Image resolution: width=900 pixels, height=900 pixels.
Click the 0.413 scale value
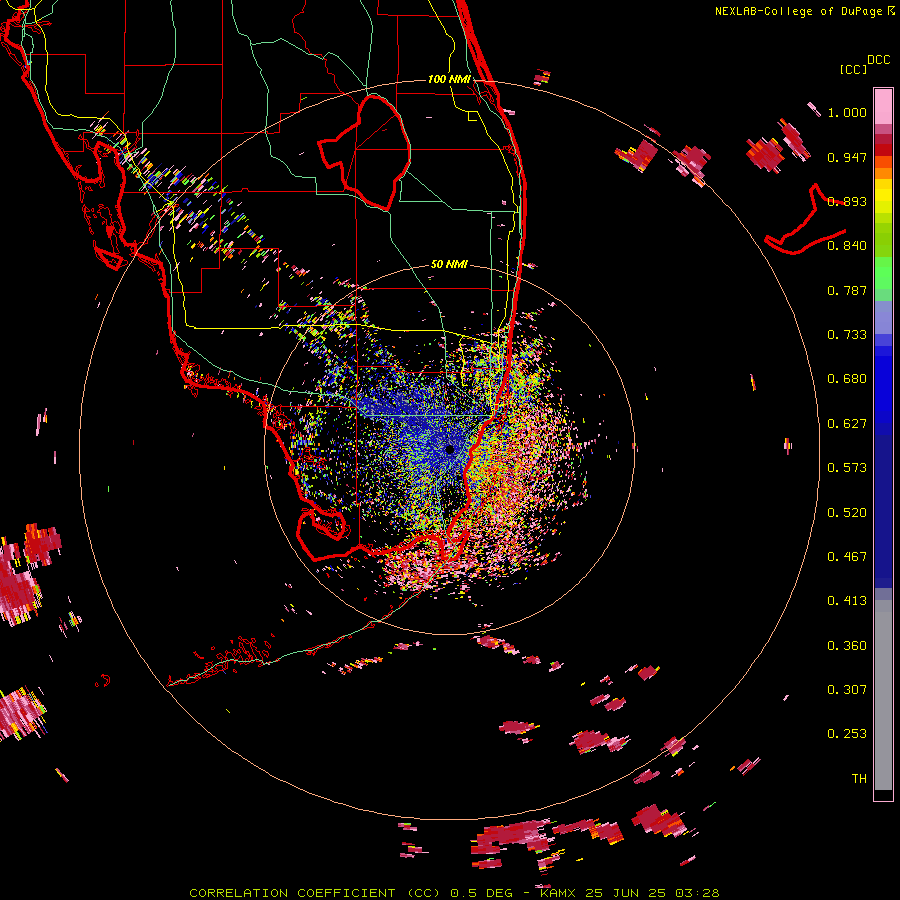pos(847,601)
